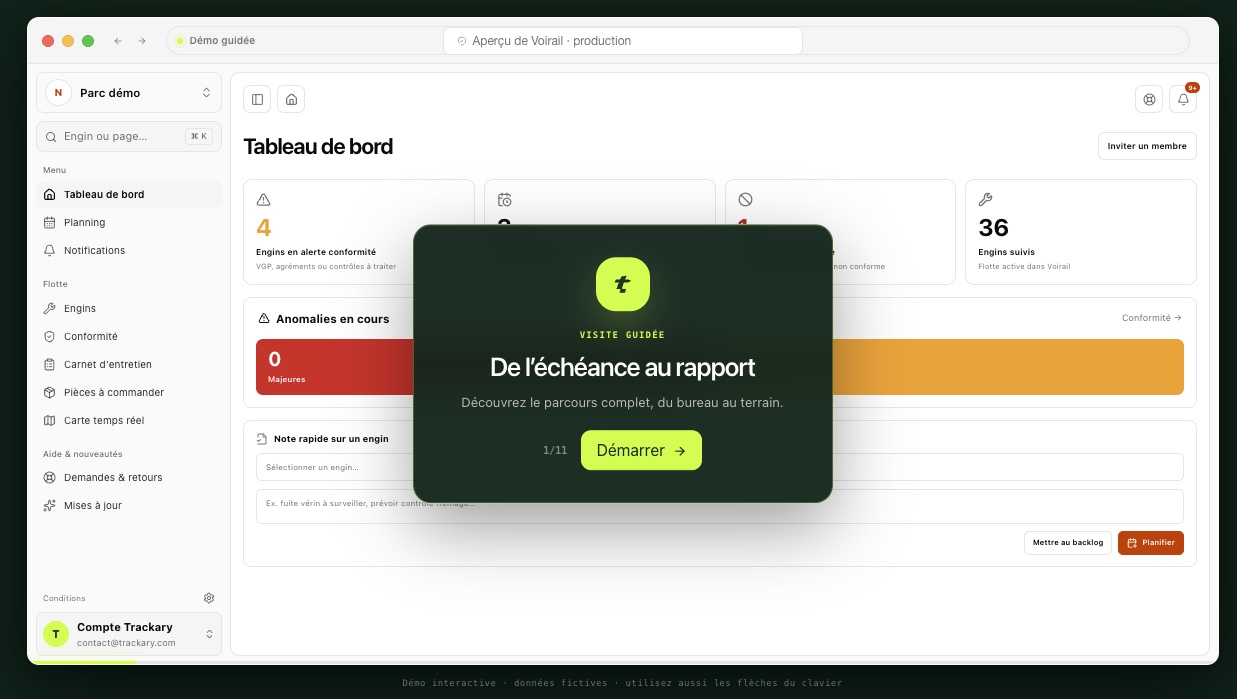Click the ⌘K shortcut badge in search
Viewport: 1237px width, 699px height.
[199, 136]
